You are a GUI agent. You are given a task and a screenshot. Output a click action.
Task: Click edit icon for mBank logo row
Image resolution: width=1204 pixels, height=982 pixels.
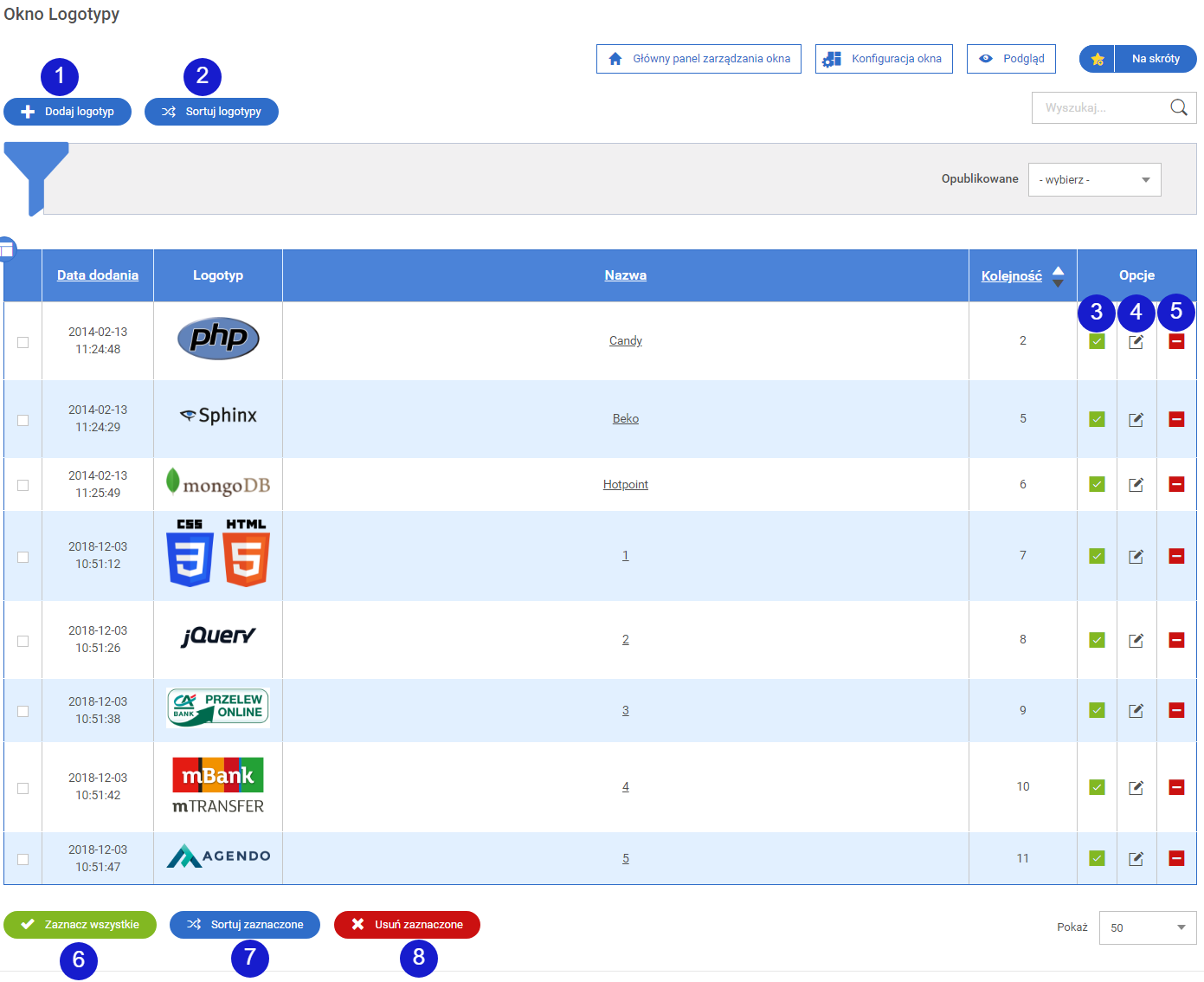(x=1136, y=787)
